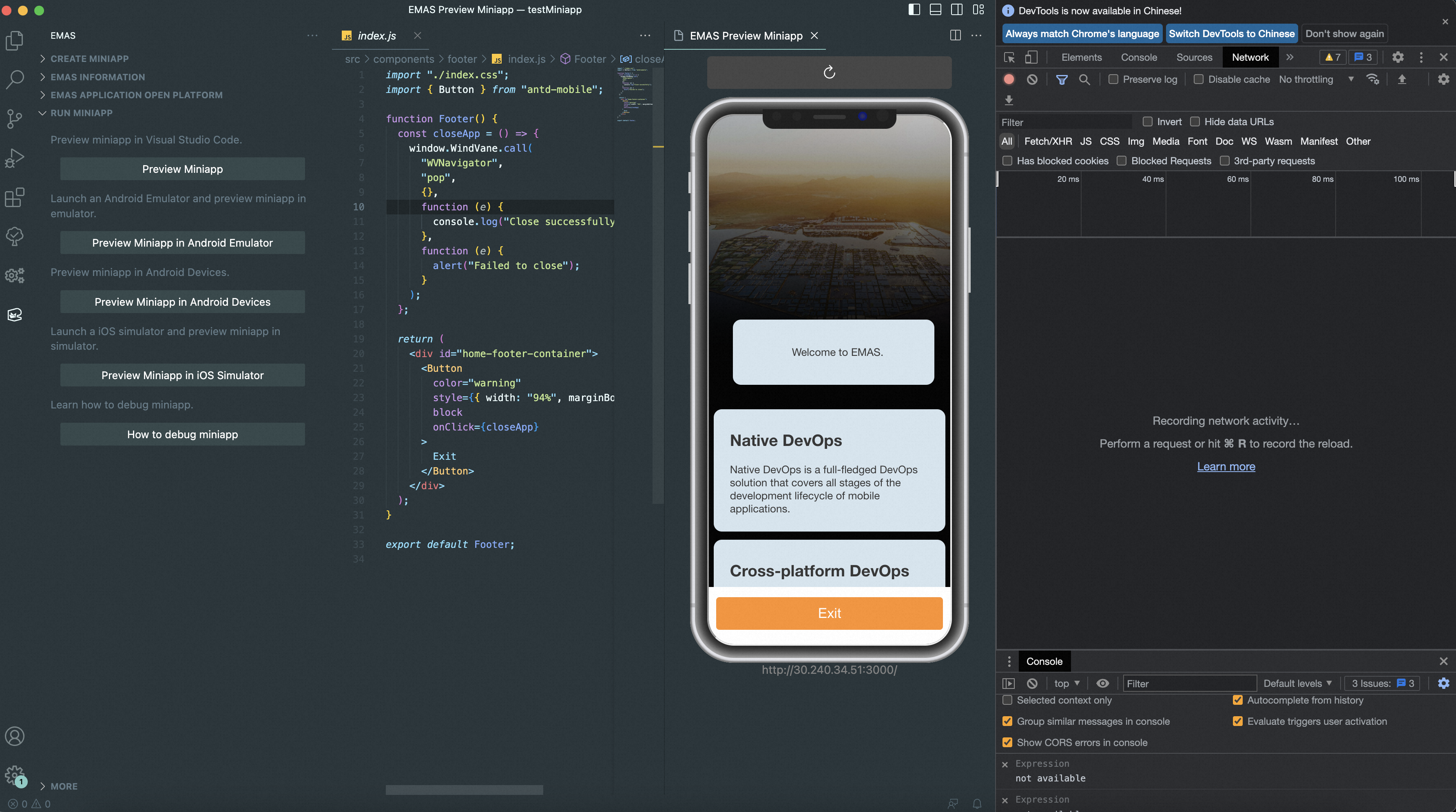Image resolution: width=1456 pixels, height=812 pixels.
Task: Click the split editor icon in preview
Action: pyautogui.click(x=955, y=35)
